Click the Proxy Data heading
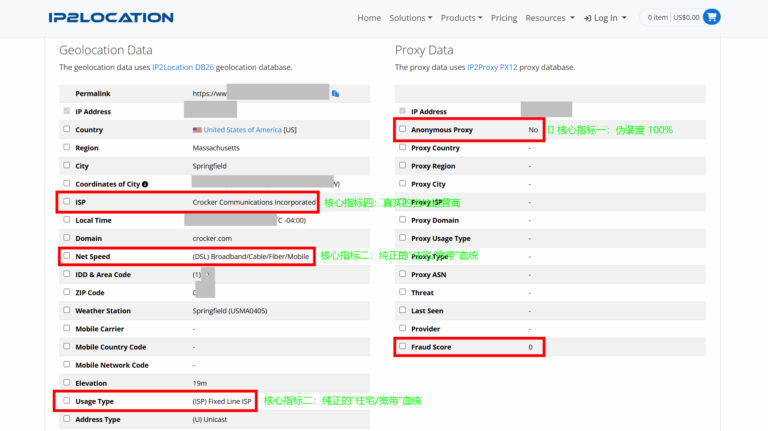 coord(424,50)
